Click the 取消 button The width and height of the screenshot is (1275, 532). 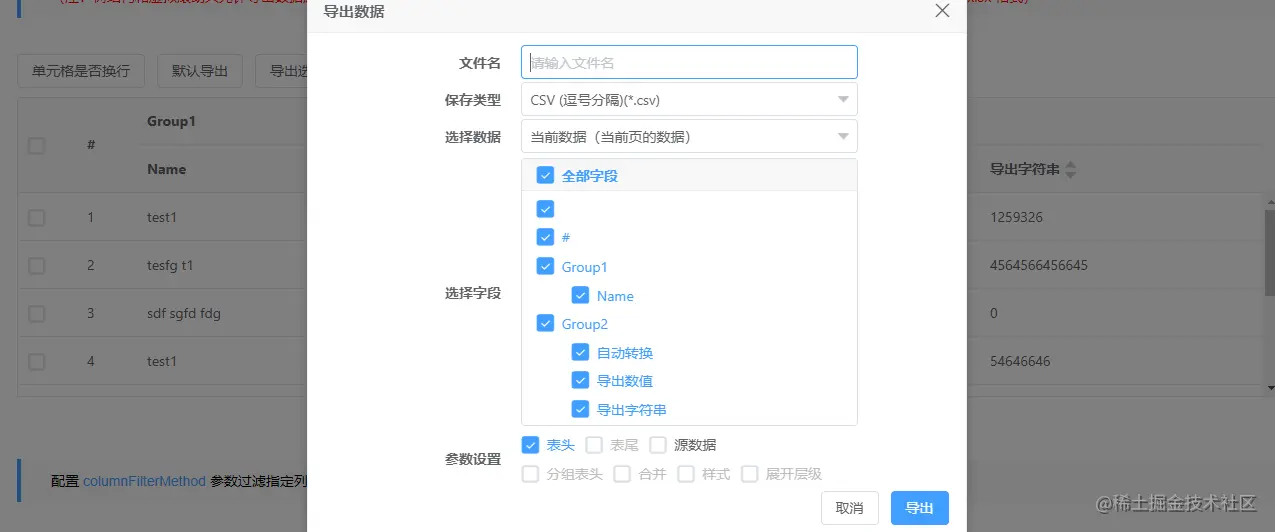coord(849,508)
